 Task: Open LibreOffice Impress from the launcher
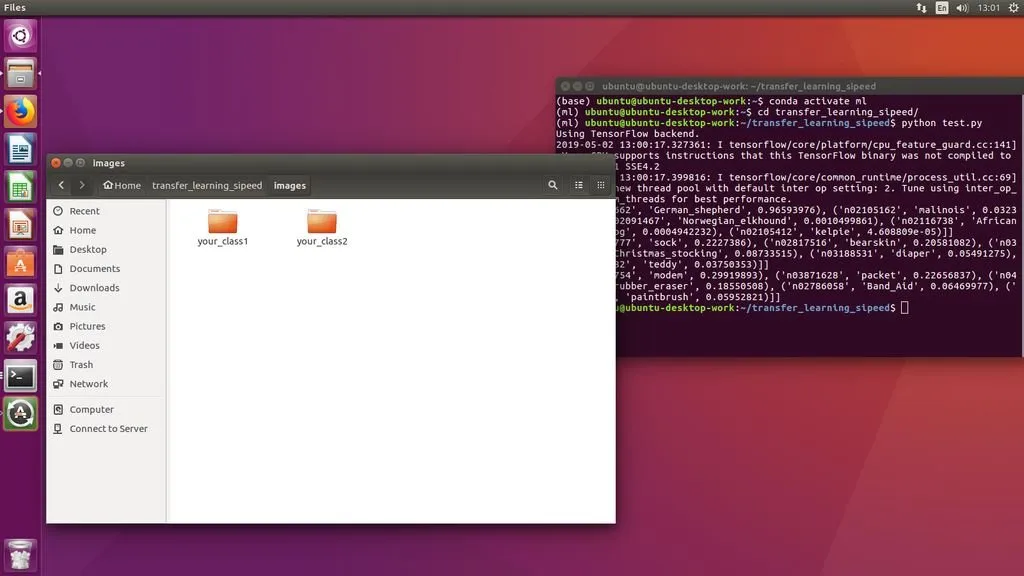[20, 225]
